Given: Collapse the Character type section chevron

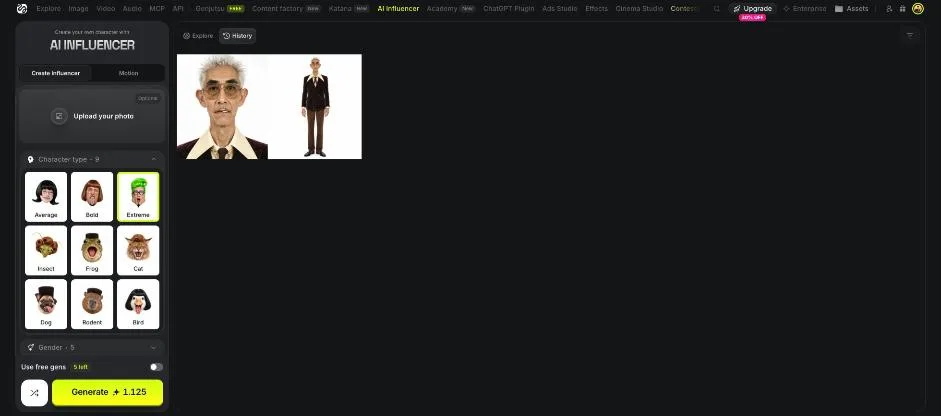Looking at the screenshot, I should (154, 159).
